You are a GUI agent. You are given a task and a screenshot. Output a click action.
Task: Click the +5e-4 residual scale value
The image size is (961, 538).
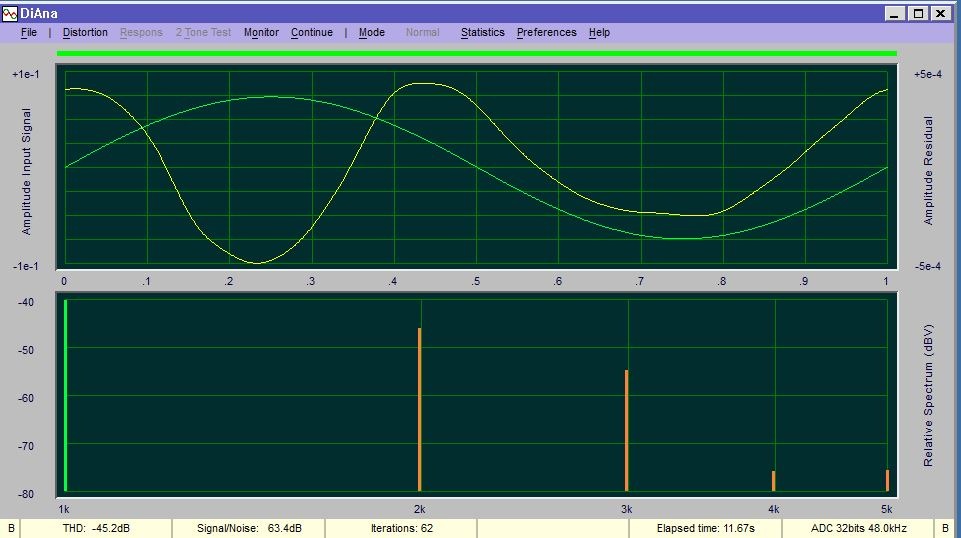pyautogui.click(x=928, y=74)
